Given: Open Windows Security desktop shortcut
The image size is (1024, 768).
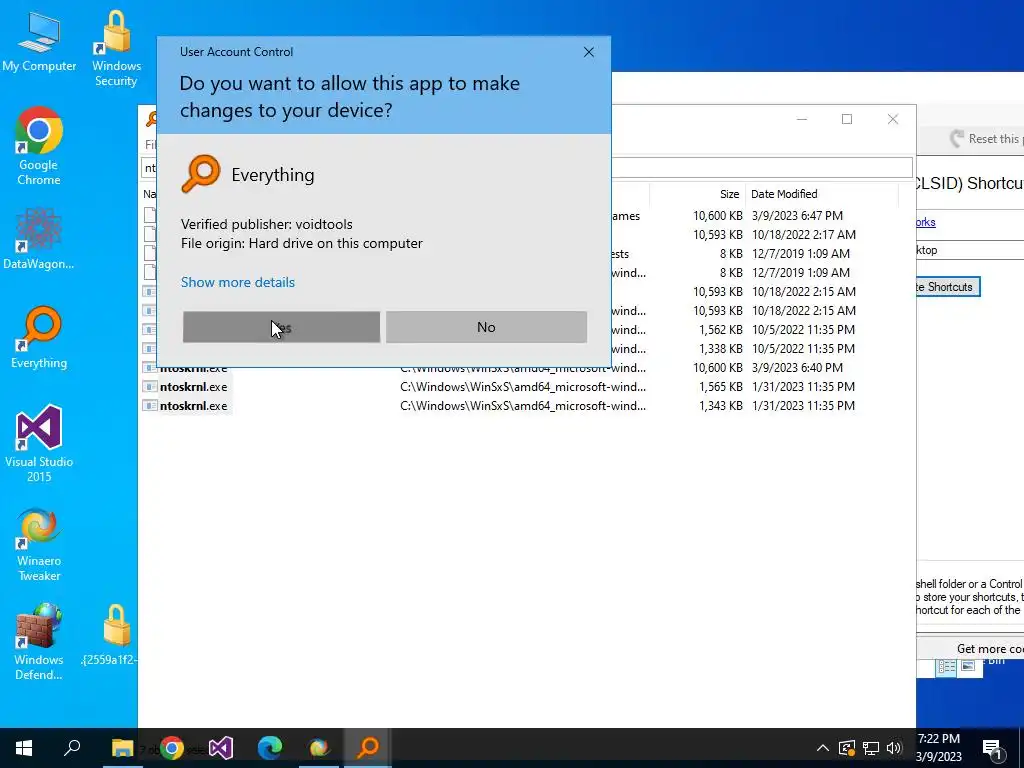Looking at the screenshot, I should 116,48.
